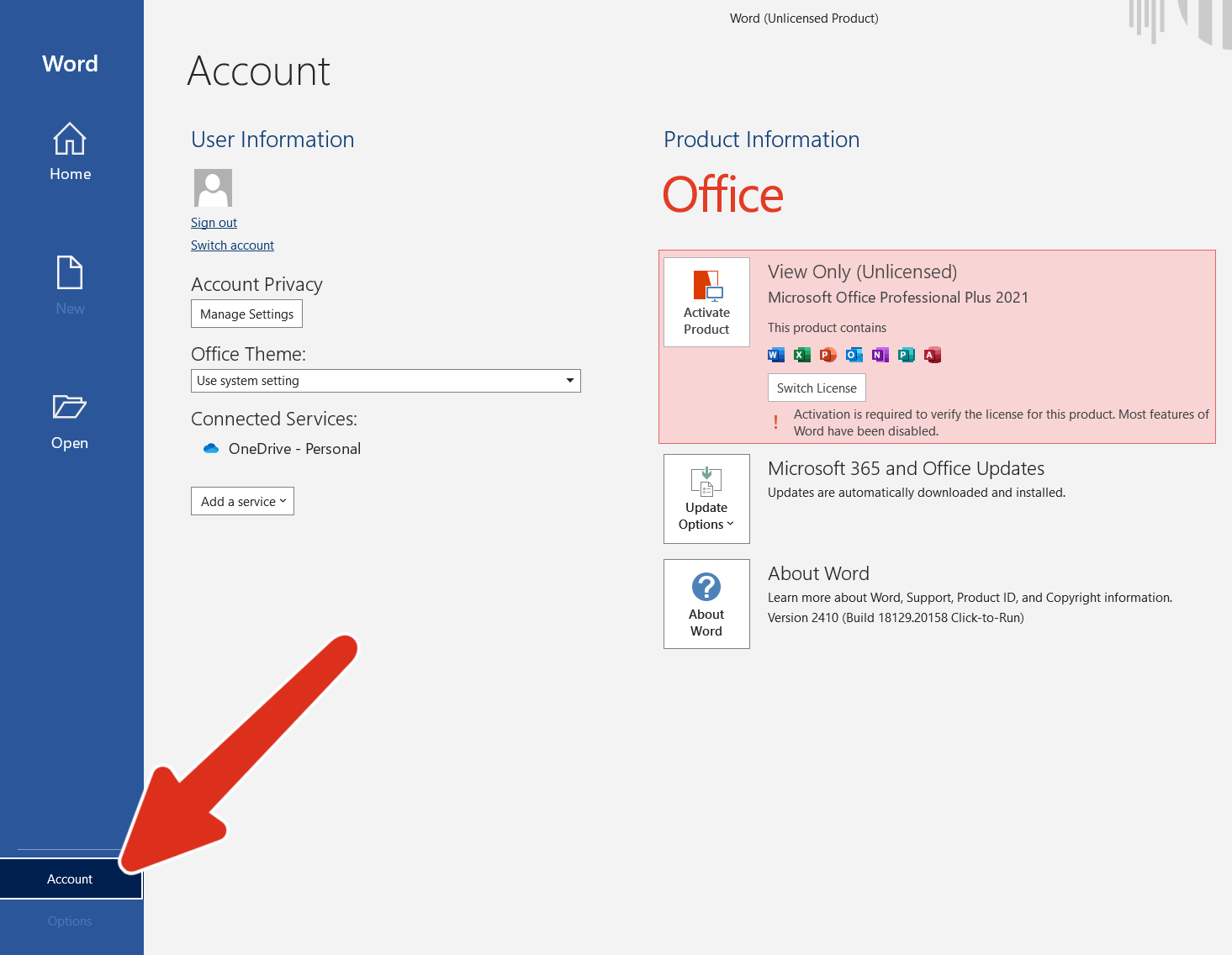Open the Open folder icon
1232x955 pixels.
click(70, 407)
